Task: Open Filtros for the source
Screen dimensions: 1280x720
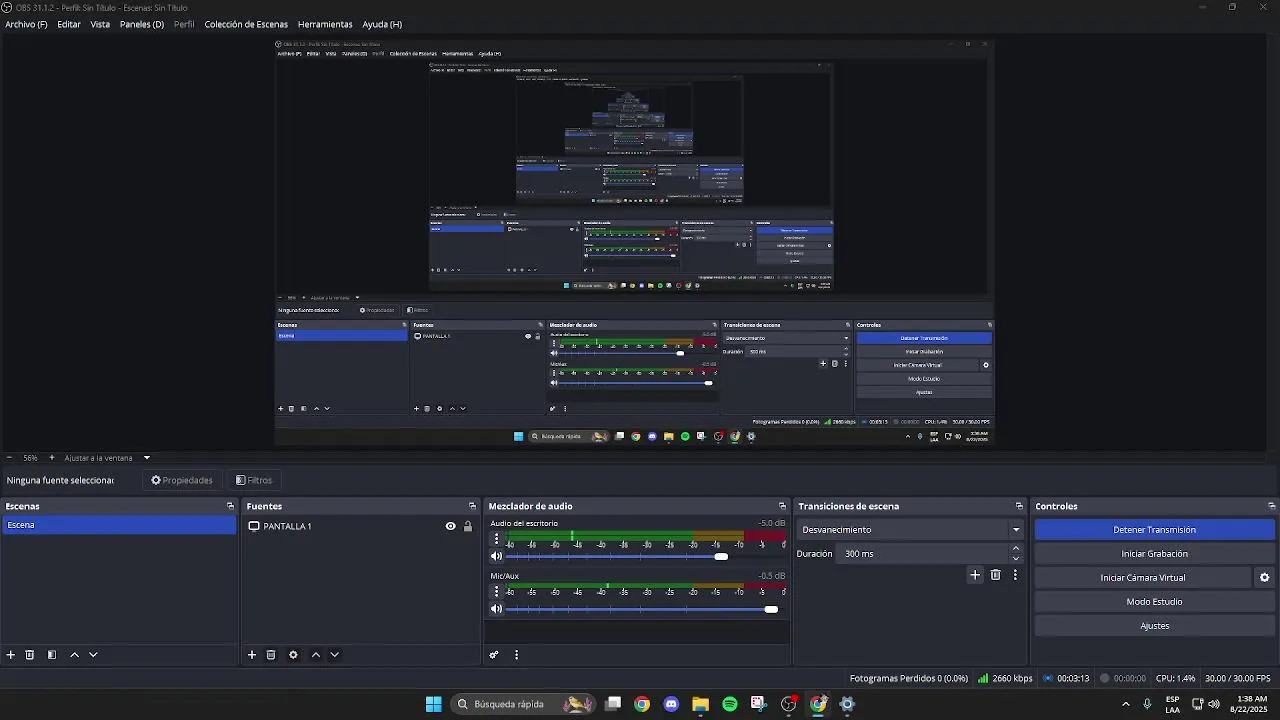Action: tap(254, 480)
